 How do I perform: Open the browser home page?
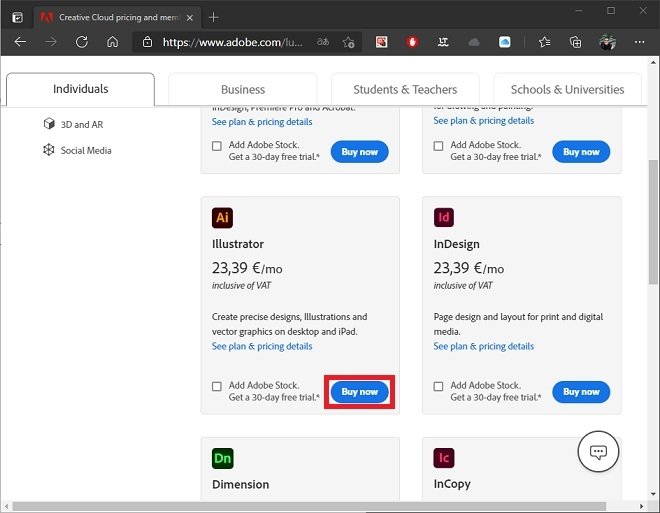[x=112, y=42]
